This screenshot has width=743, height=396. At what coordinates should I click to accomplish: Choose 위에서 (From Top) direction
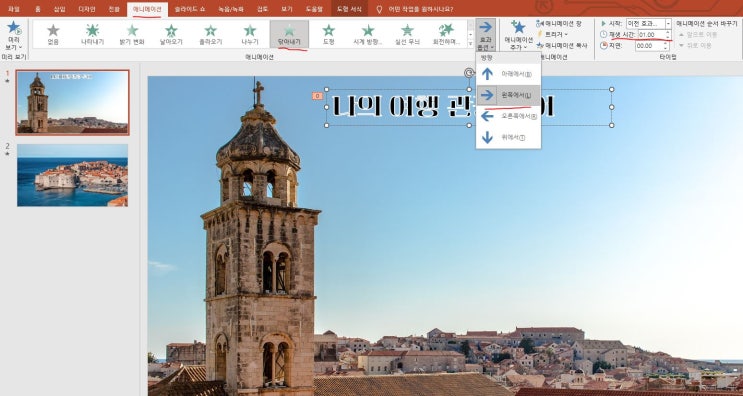tap(508, 138)
